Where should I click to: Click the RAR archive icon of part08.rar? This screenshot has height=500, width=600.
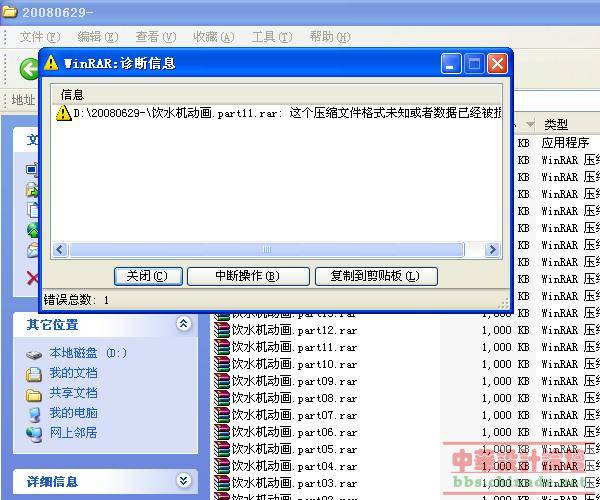[222, 398]
